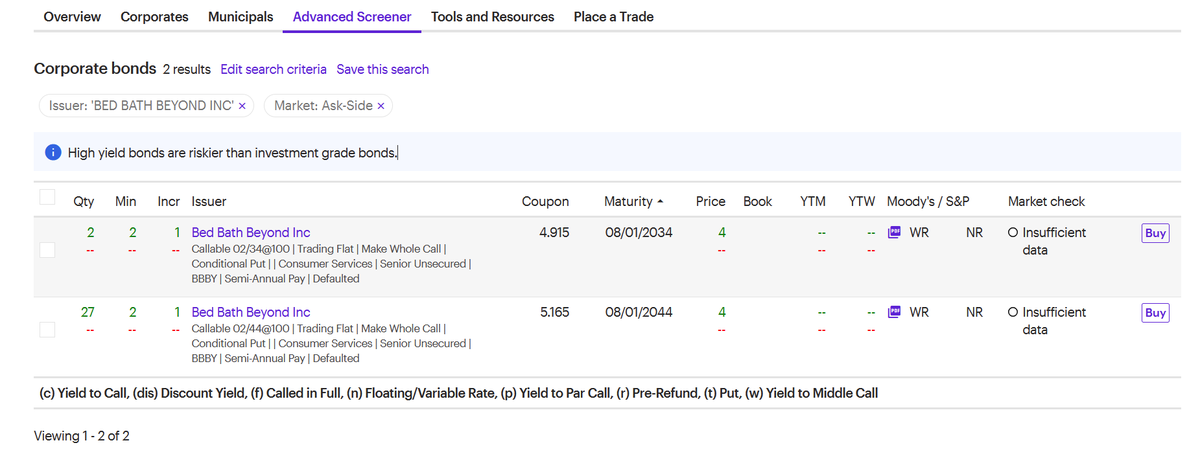Viewport: 1200px width, 456px height.
Task: Click the Moody's / S&P column header
Action: (x=928, y=201)
